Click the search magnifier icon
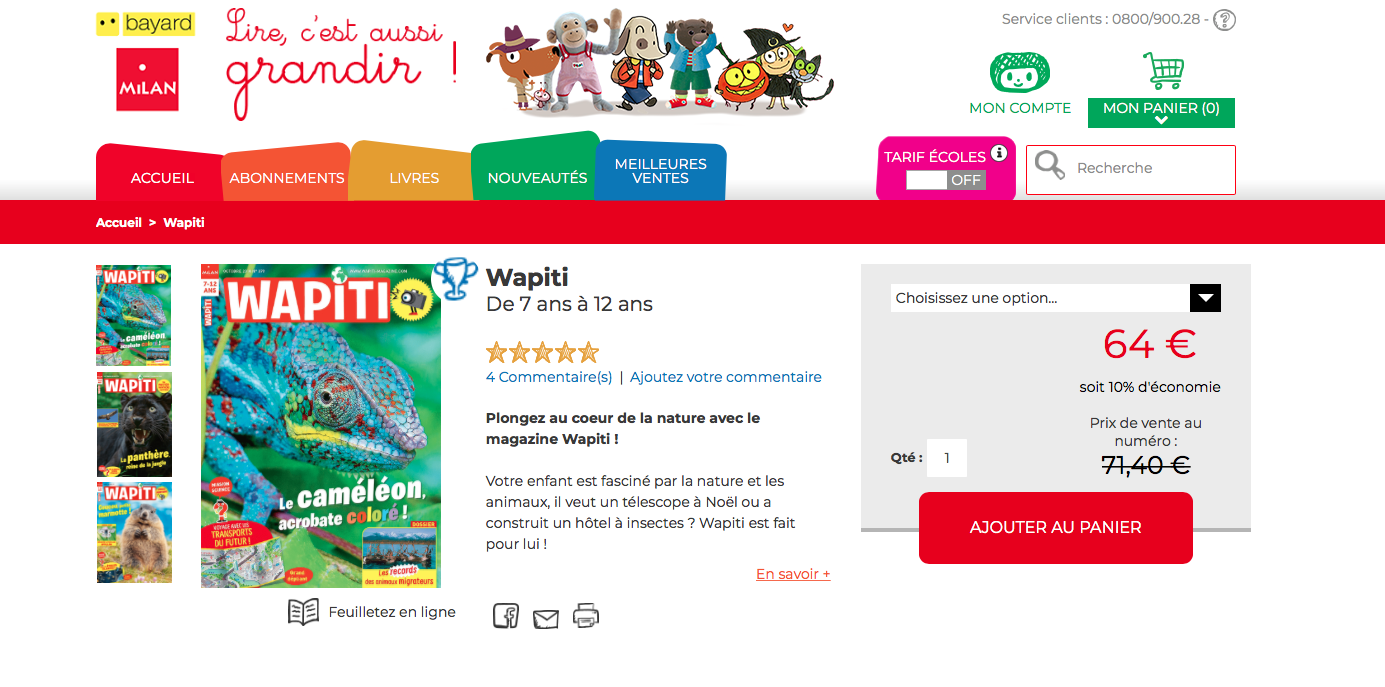1385x687 pixels. click(x=1050, y=165)
